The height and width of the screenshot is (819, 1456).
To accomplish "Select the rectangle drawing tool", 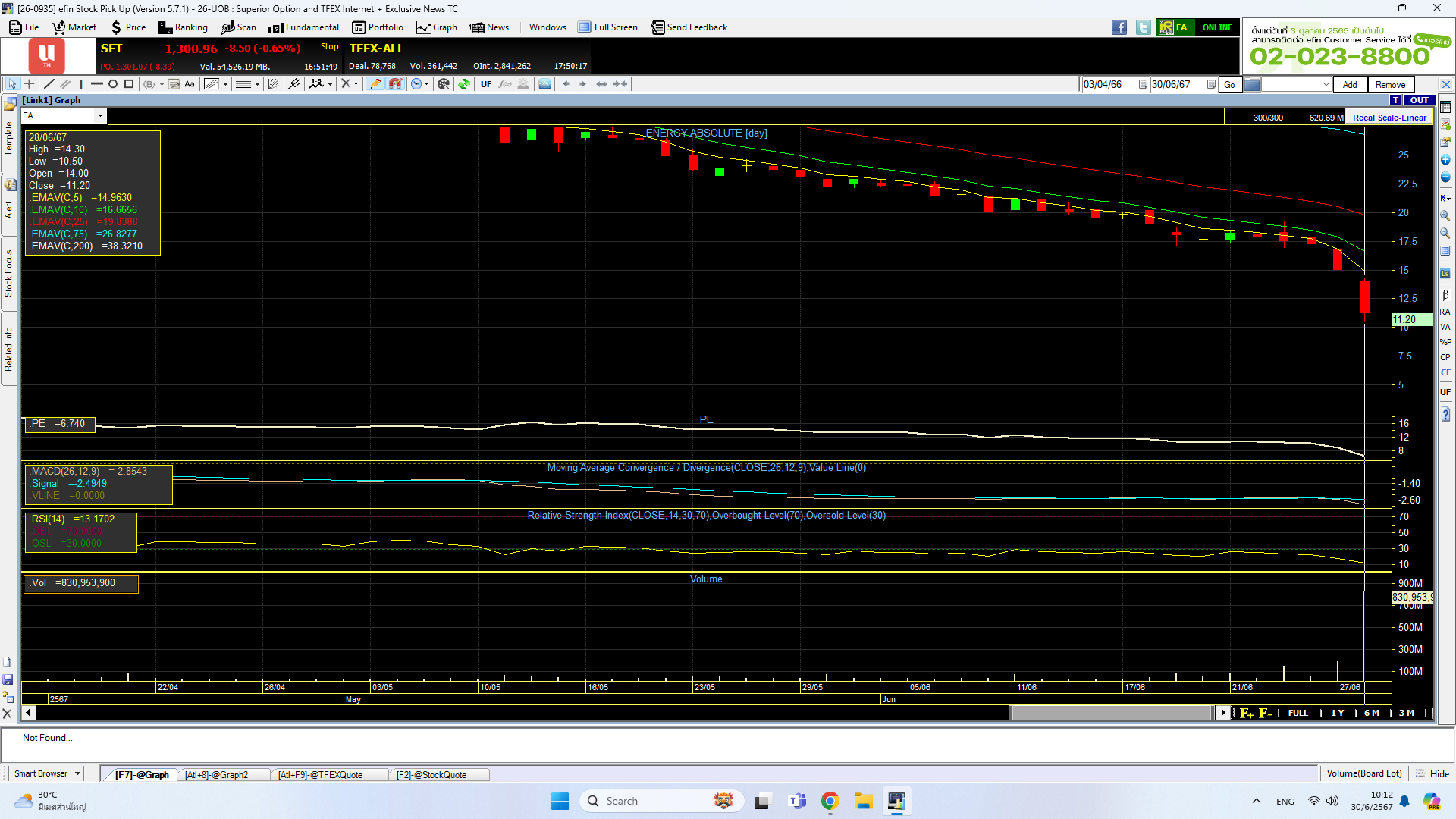I will click(x=129, y=84).
